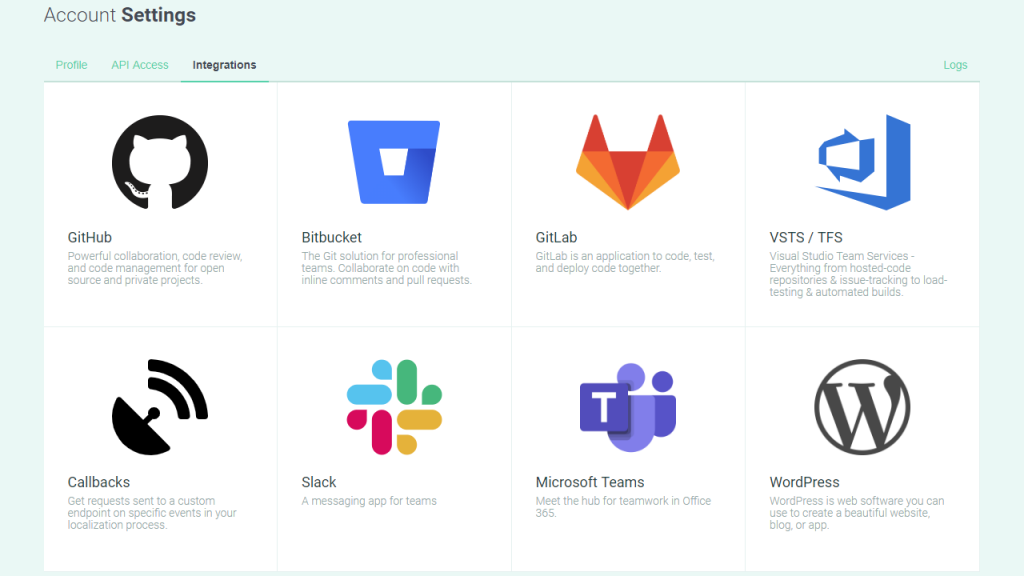Select the GitLab fox icon
Screen dimensions: 1024x576
tap(627, 160)
